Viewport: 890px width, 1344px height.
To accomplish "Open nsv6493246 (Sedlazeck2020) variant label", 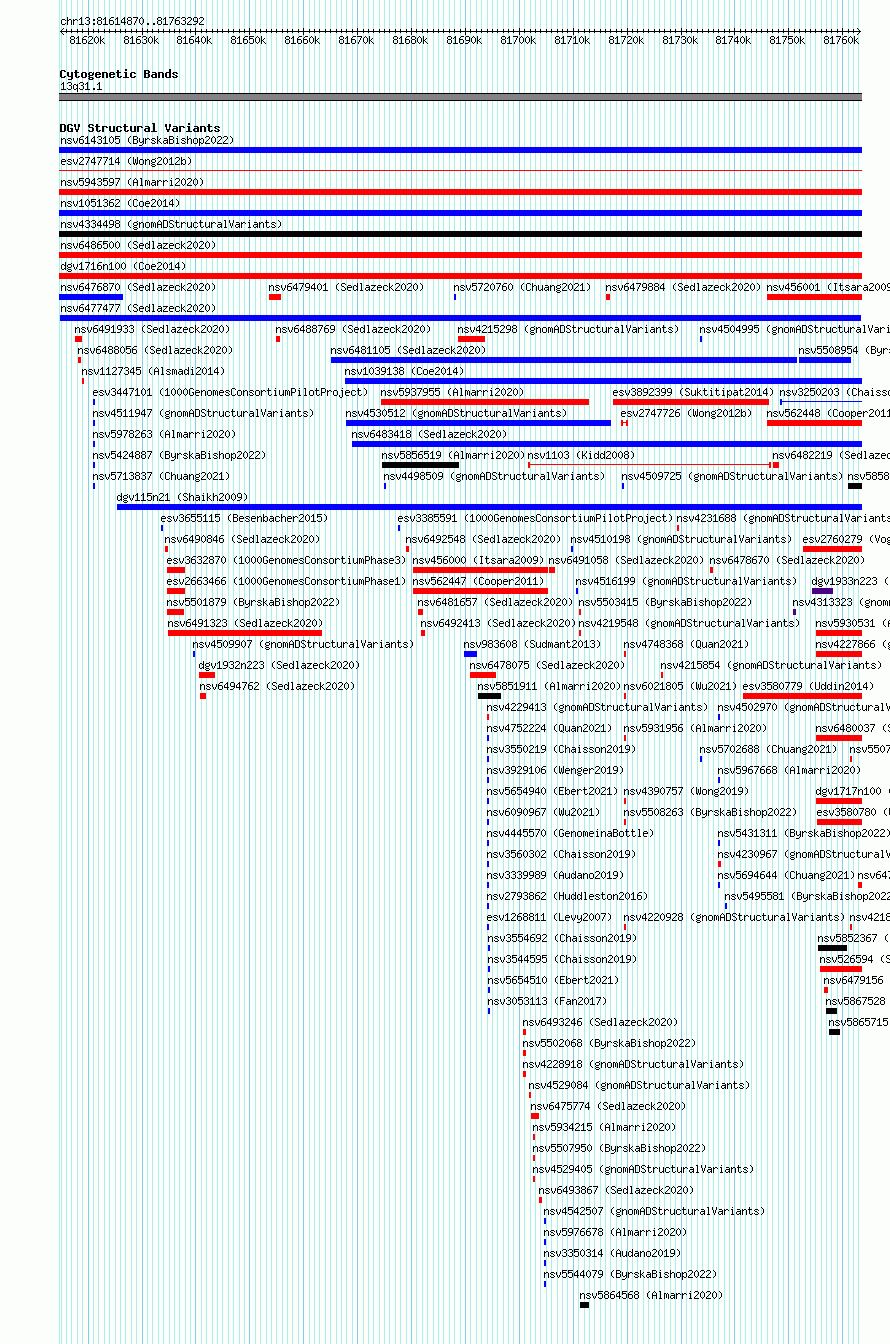I will [x=600, y=1022].
